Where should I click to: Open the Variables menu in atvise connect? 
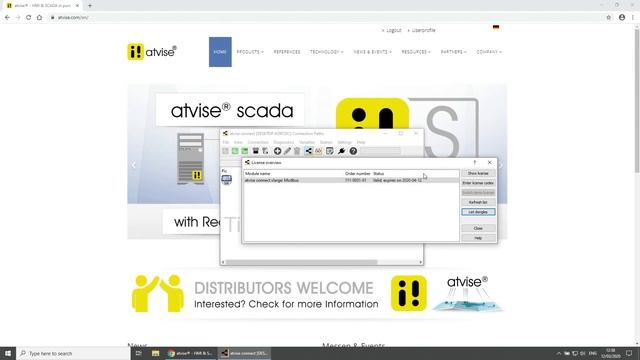coord(307,142)
